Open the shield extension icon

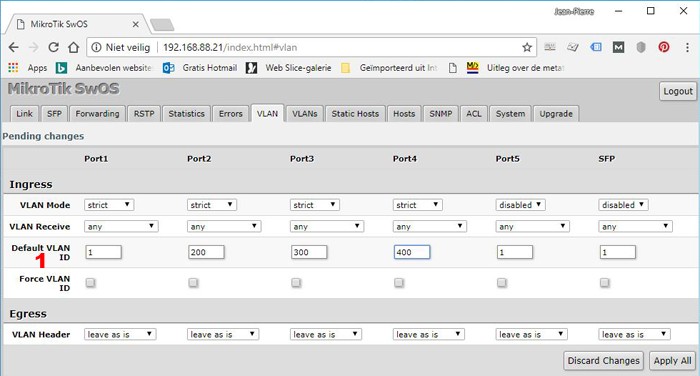641,47
